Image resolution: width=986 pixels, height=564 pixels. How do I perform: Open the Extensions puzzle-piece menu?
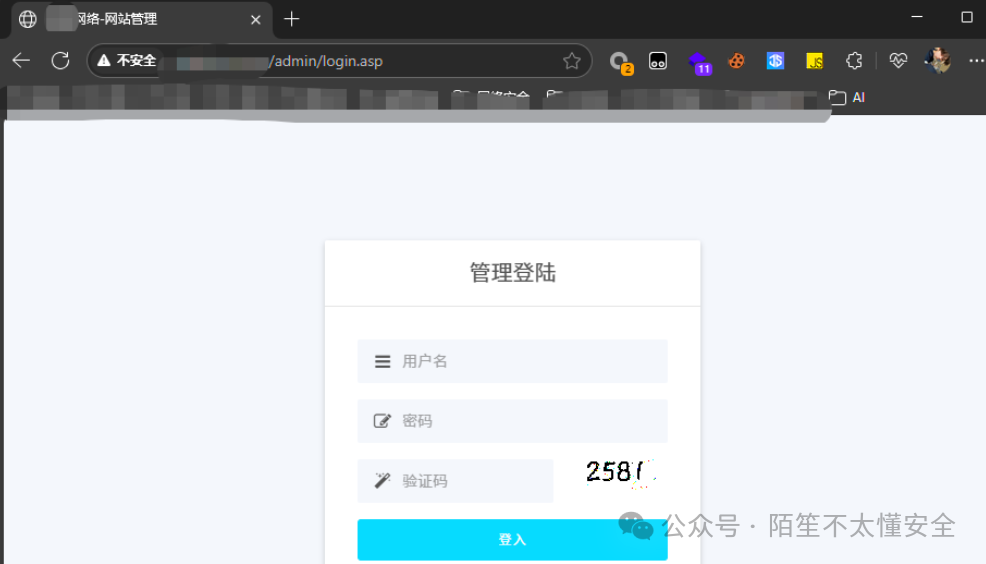(x=854, y=61)
